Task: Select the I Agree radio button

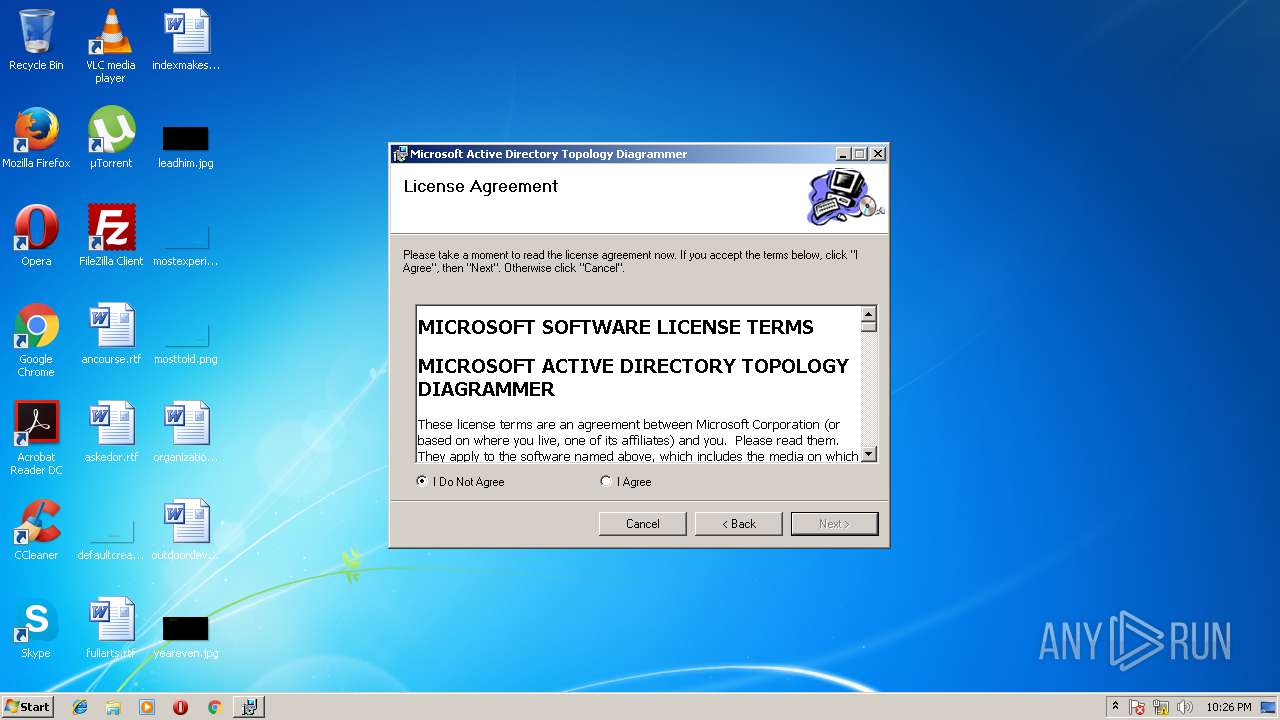Action: click(606, 481)
